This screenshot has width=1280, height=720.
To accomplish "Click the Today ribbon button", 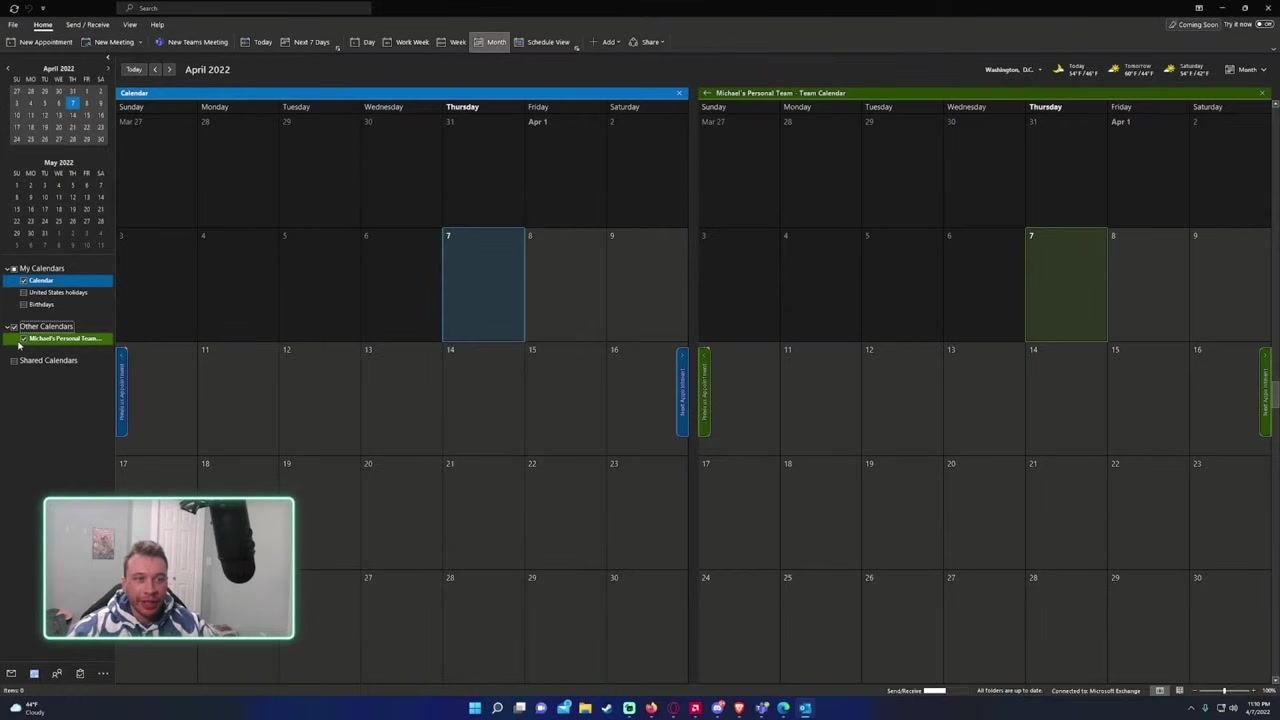I will 256,42.
